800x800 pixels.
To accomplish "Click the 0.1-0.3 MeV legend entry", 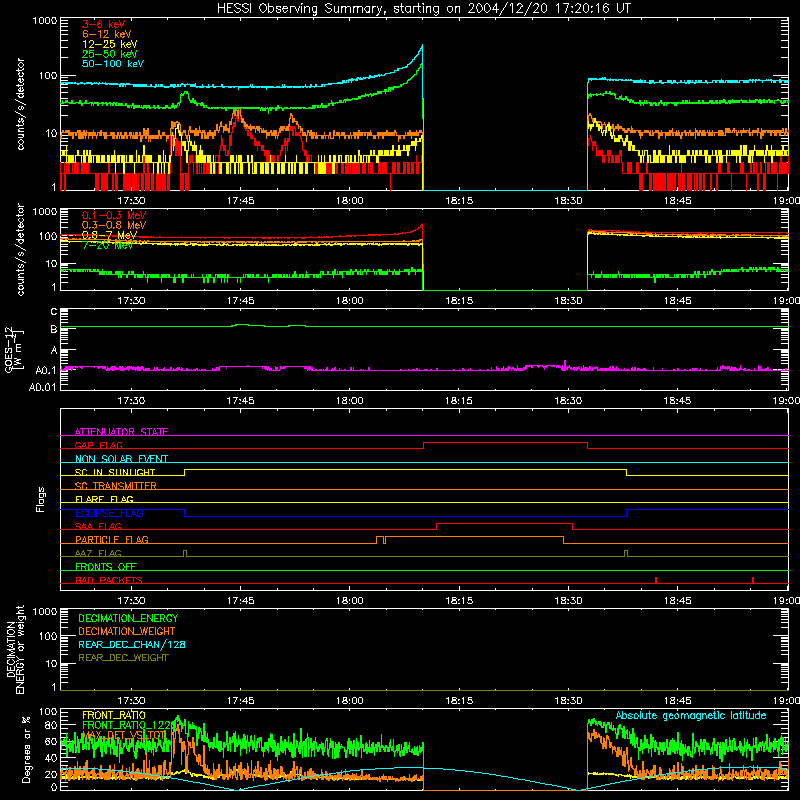I will [x=114, y=215].
